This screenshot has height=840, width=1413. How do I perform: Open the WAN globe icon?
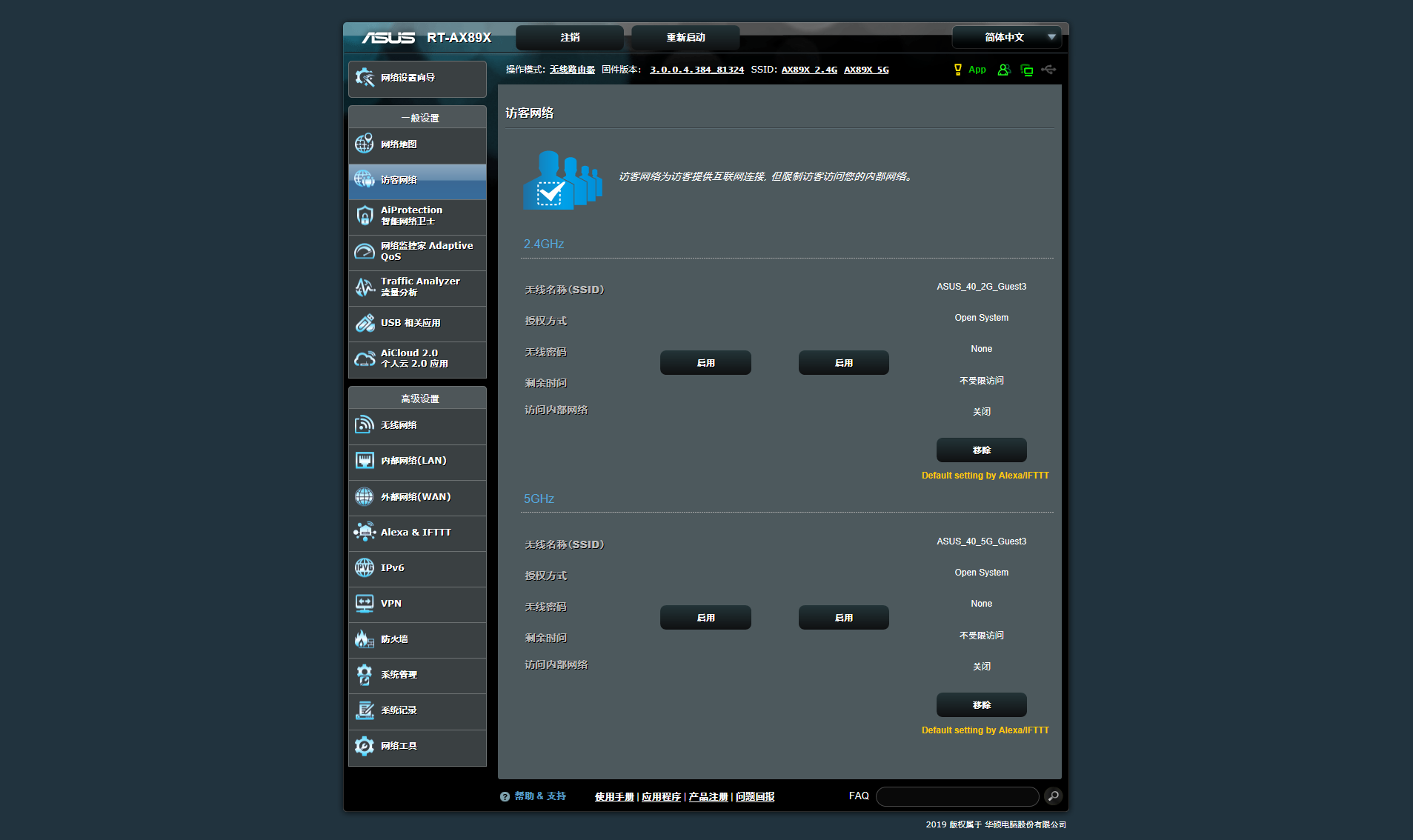[x=365, y=496]
